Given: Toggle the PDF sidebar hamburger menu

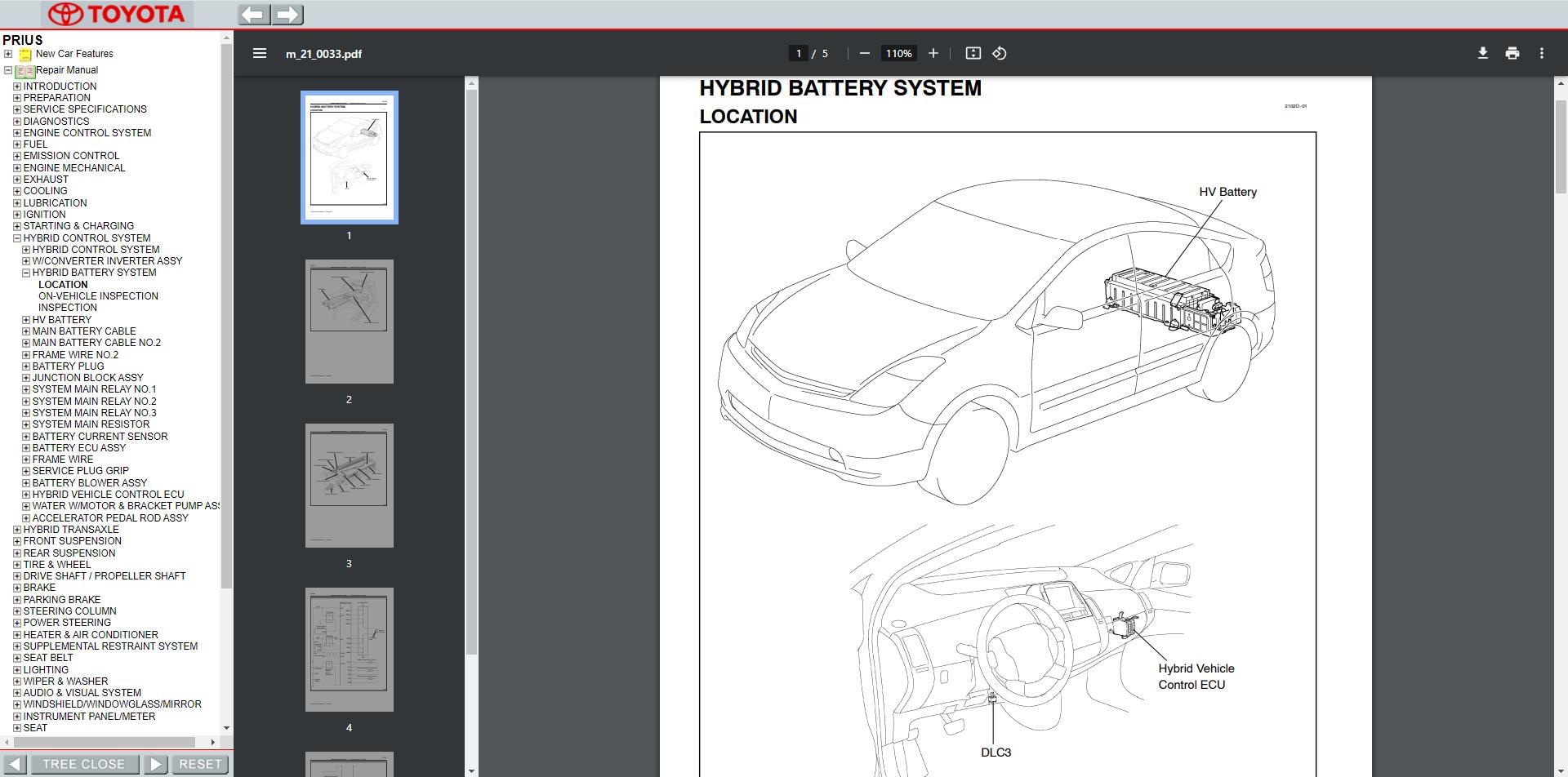Looking at the screenshot, I should click(260, 53).
